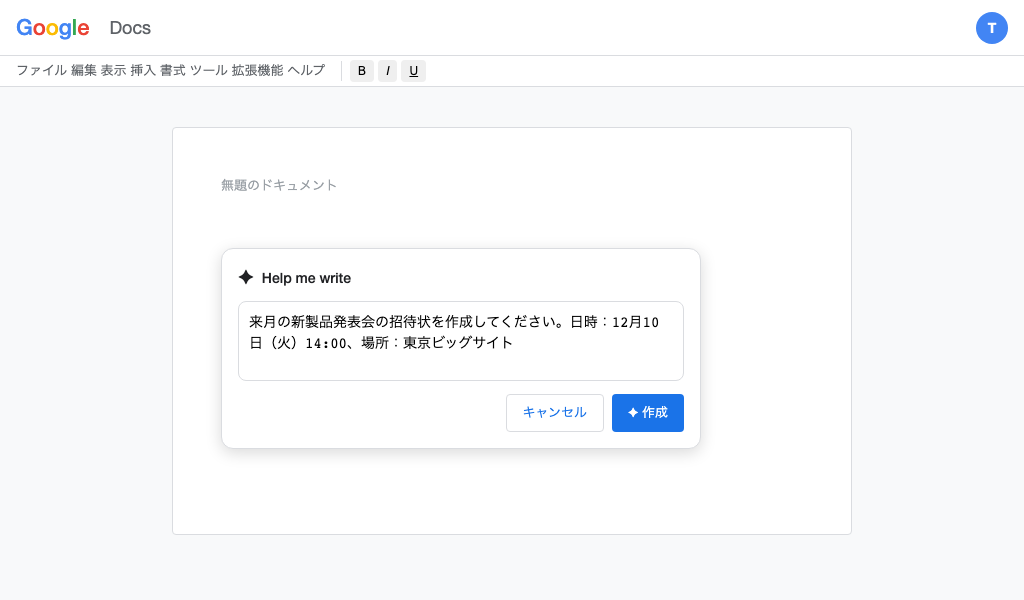Select the 無題のドキュメント title

point(279,184)
